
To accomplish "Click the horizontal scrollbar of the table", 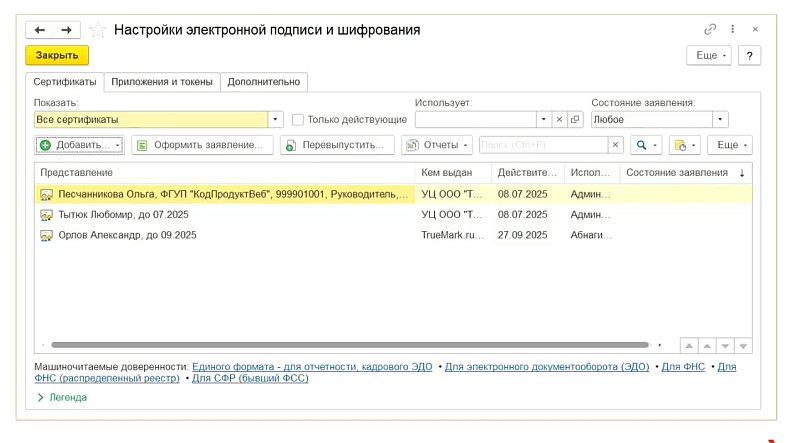I will click(x=350, y=345).
